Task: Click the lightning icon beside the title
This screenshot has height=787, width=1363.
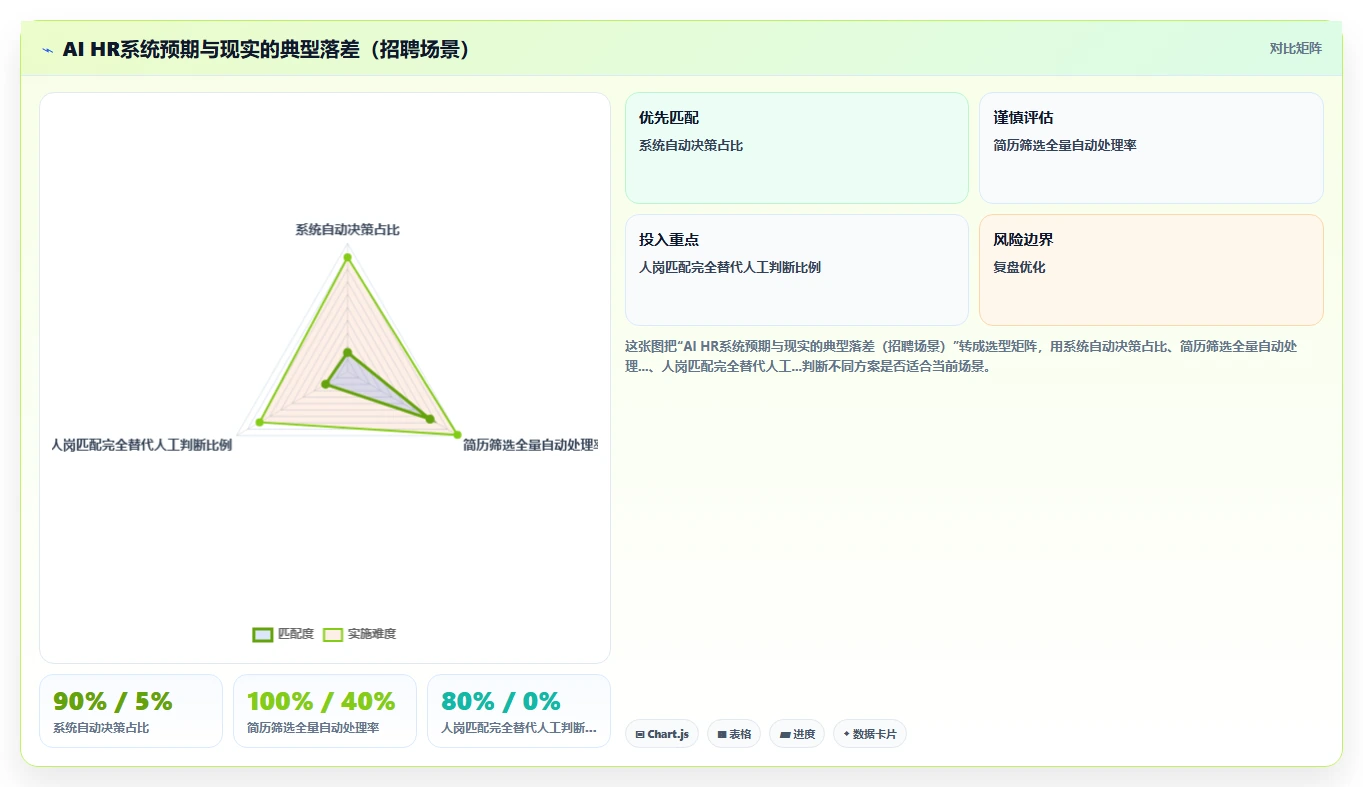Action: tap(48, 50)
